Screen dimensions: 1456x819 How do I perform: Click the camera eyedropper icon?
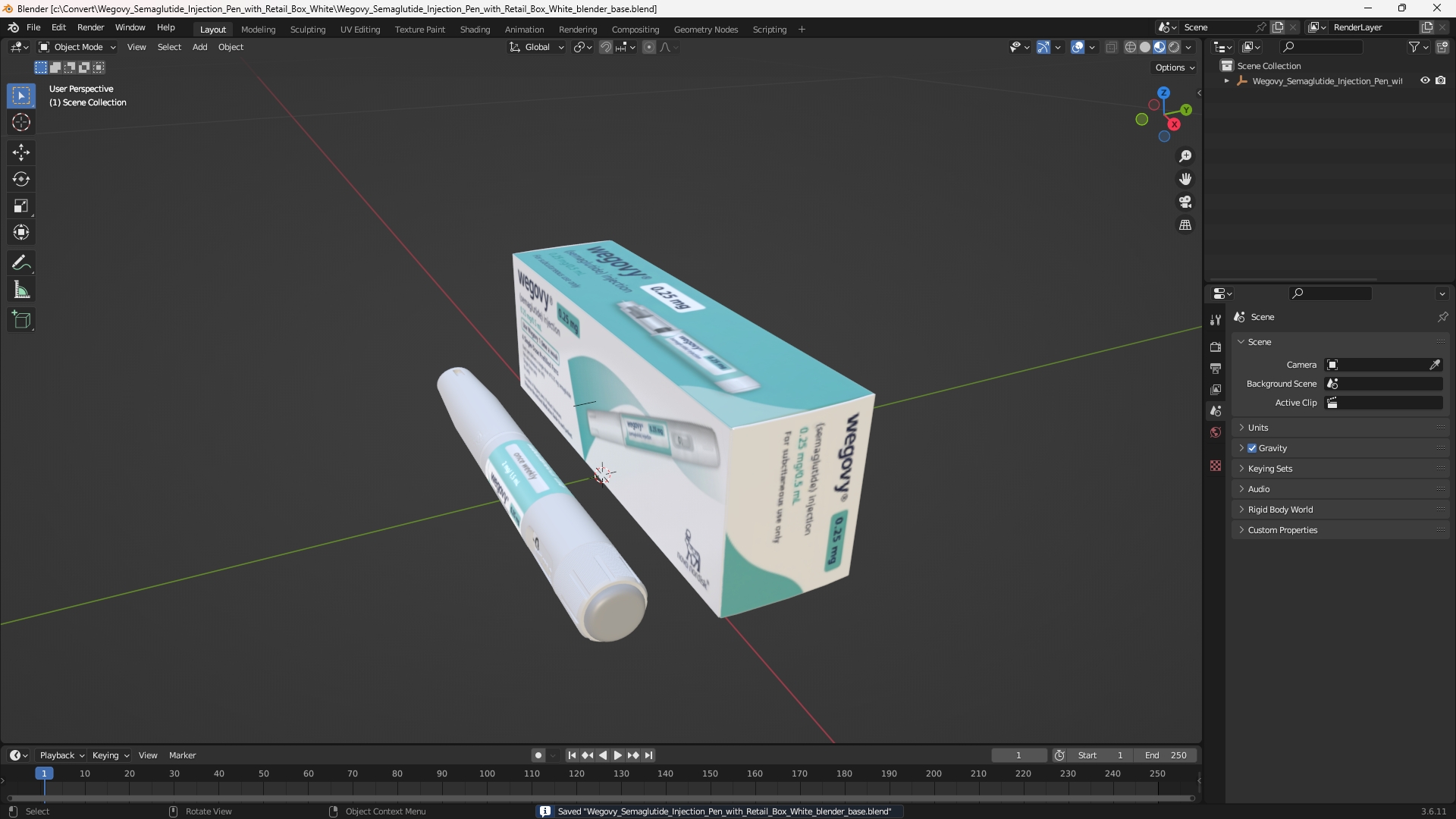point(1435,365)
